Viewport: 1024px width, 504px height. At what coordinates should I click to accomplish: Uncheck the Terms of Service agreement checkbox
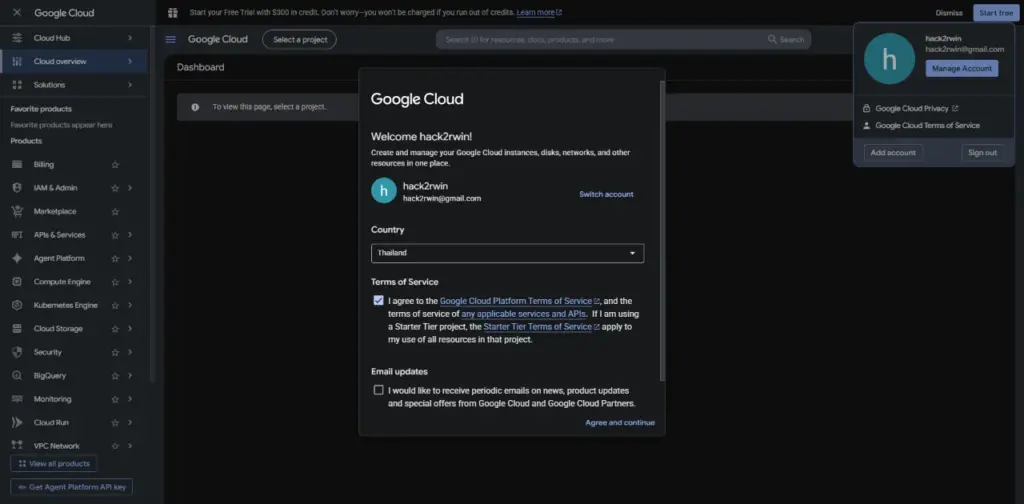(378, 300)
